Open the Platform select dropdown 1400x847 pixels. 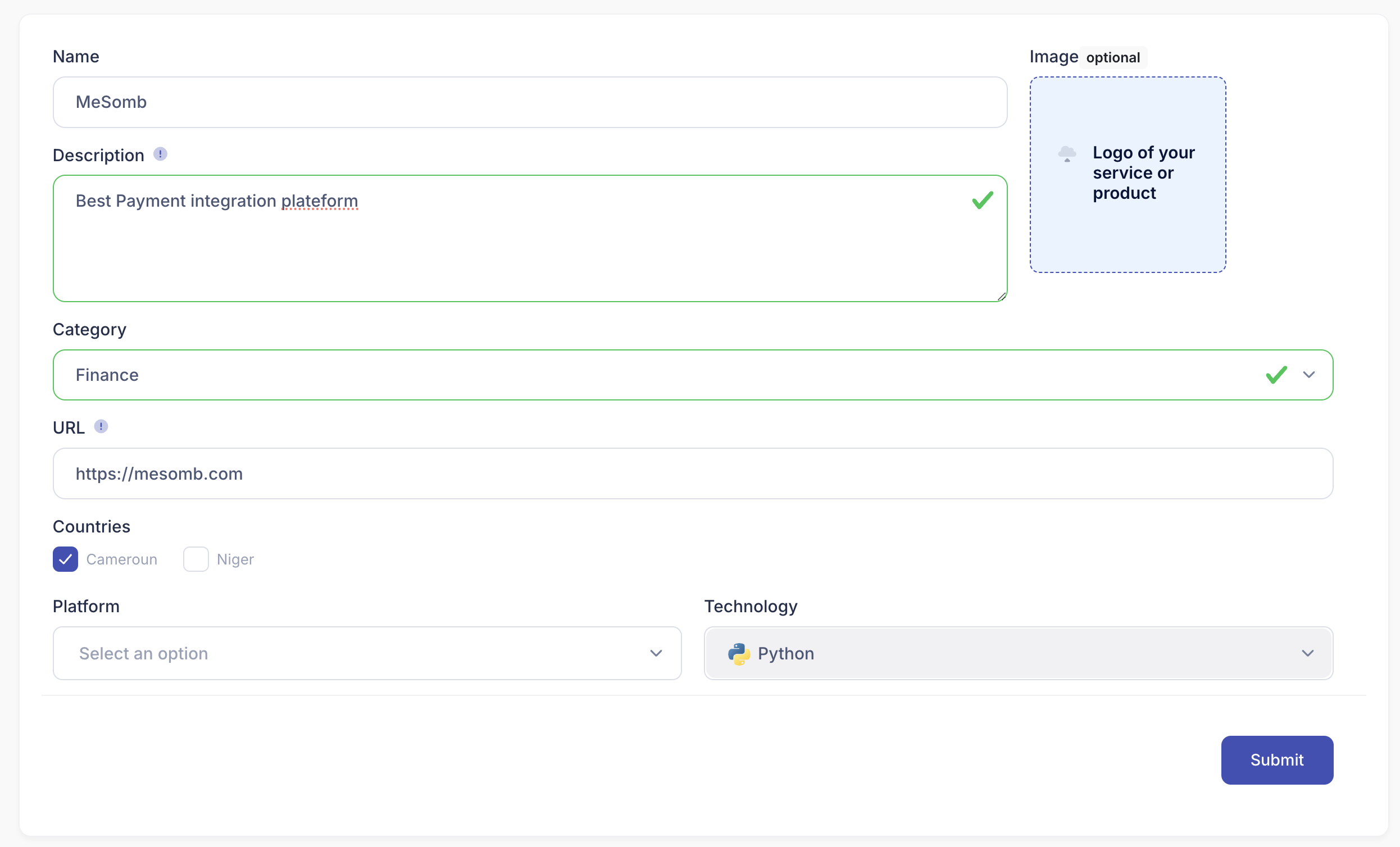point(367,653)
